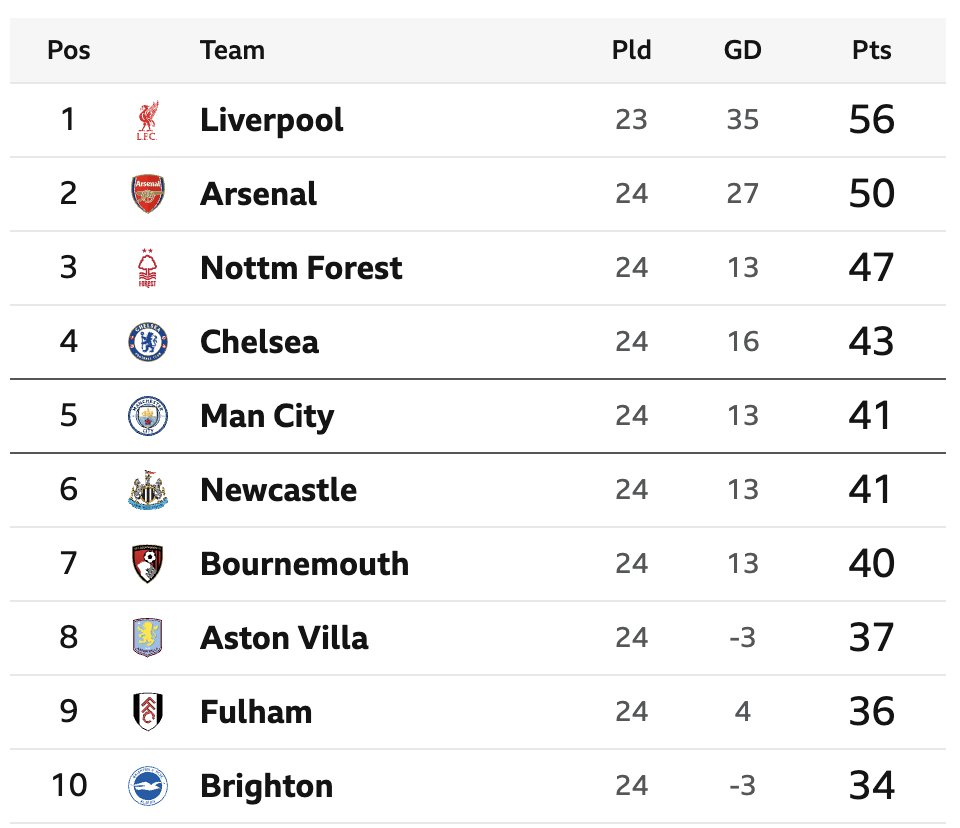
Task: Open the Bournemouth team link
Action: (304, 564)
